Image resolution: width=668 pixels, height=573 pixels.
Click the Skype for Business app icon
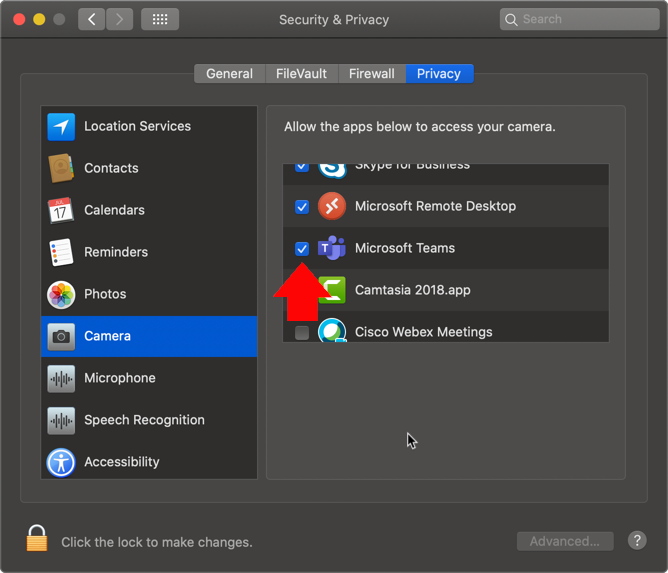(332, 170)
